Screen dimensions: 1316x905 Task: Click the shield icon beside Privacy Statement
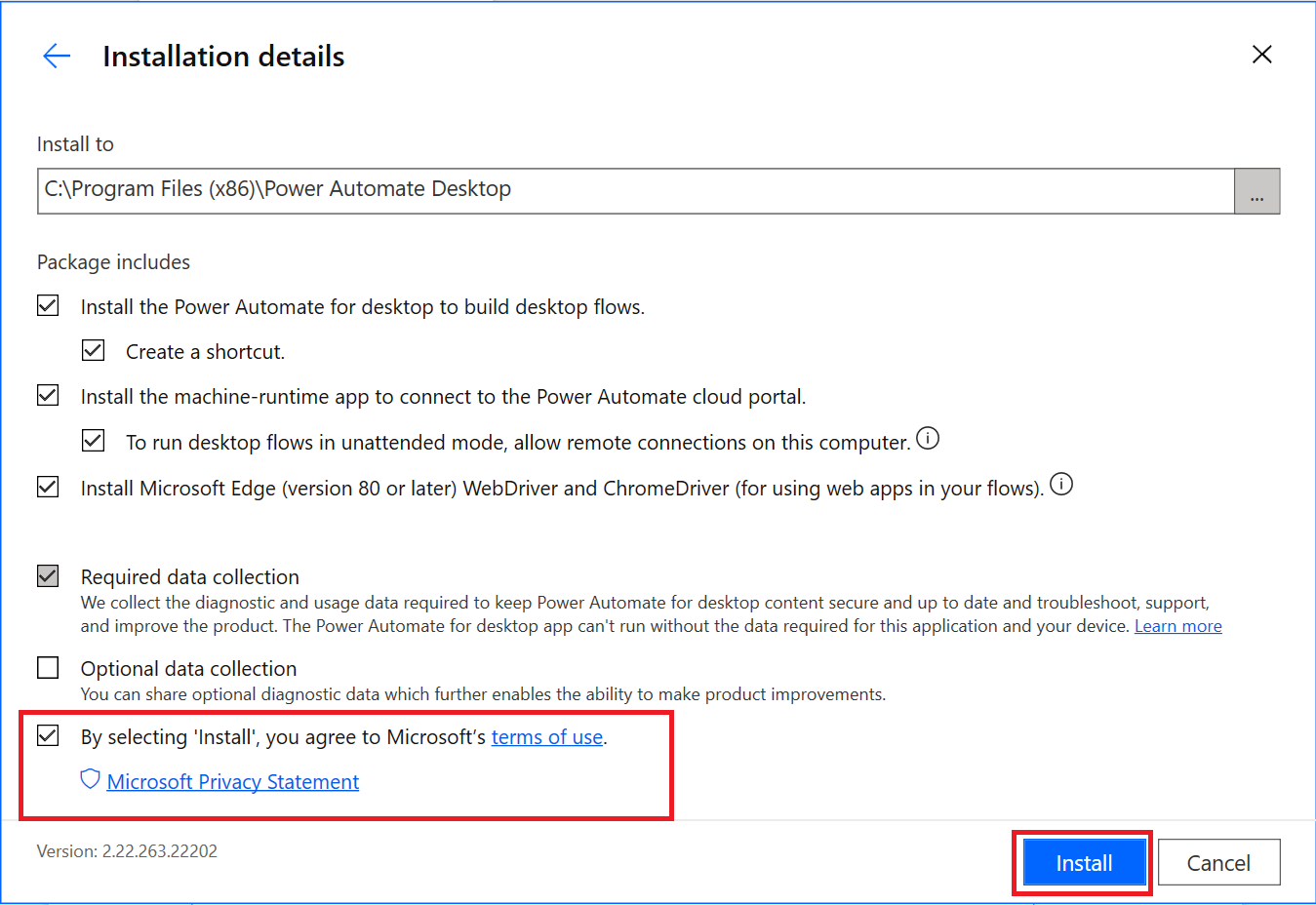point(90,780)
